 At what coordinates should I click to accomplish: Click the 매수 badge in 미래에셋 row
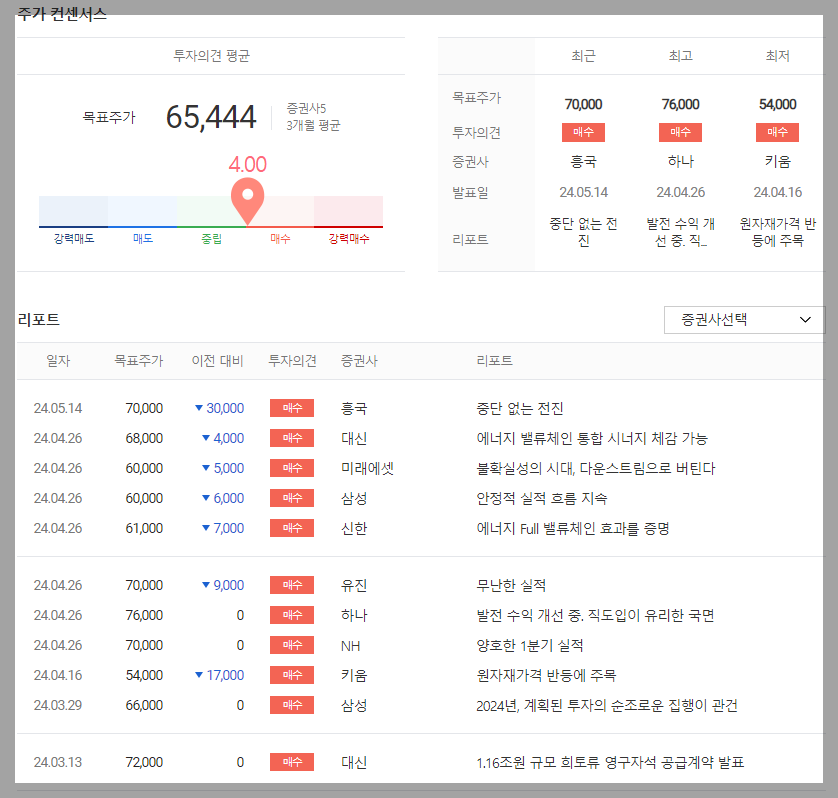click(x=292, y=468)
